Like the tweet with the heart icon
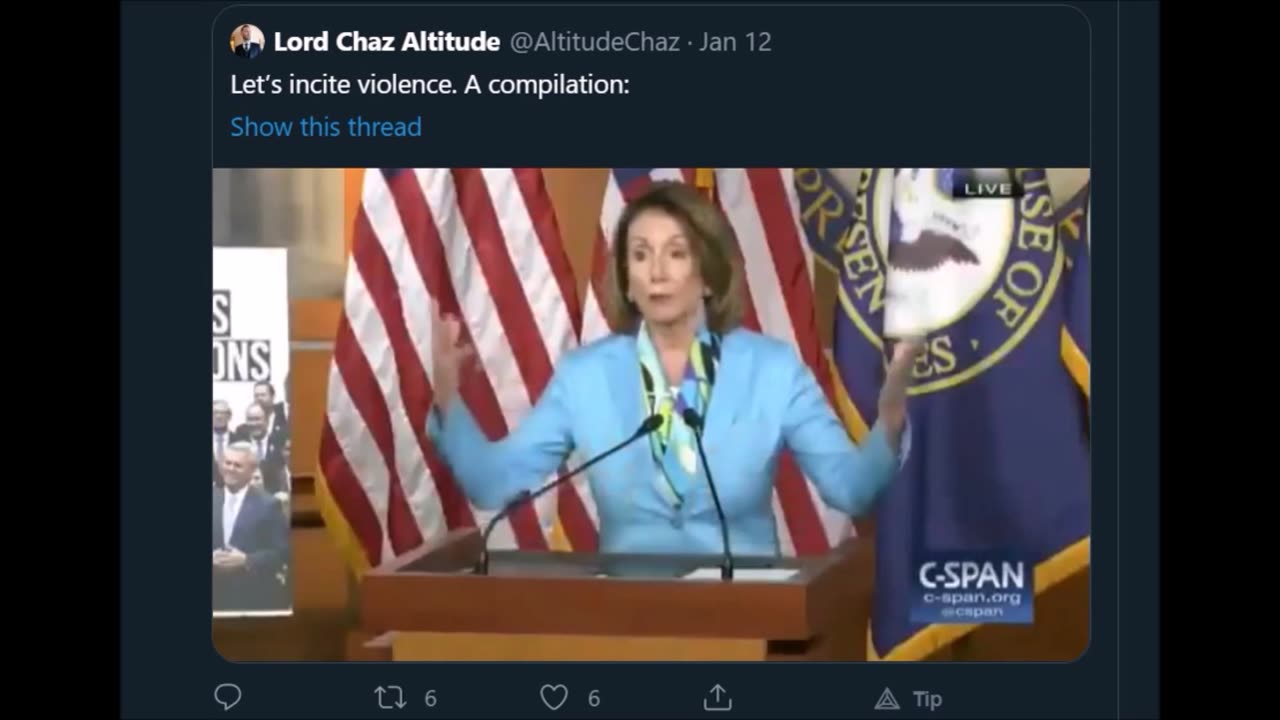 click(554, 697)
